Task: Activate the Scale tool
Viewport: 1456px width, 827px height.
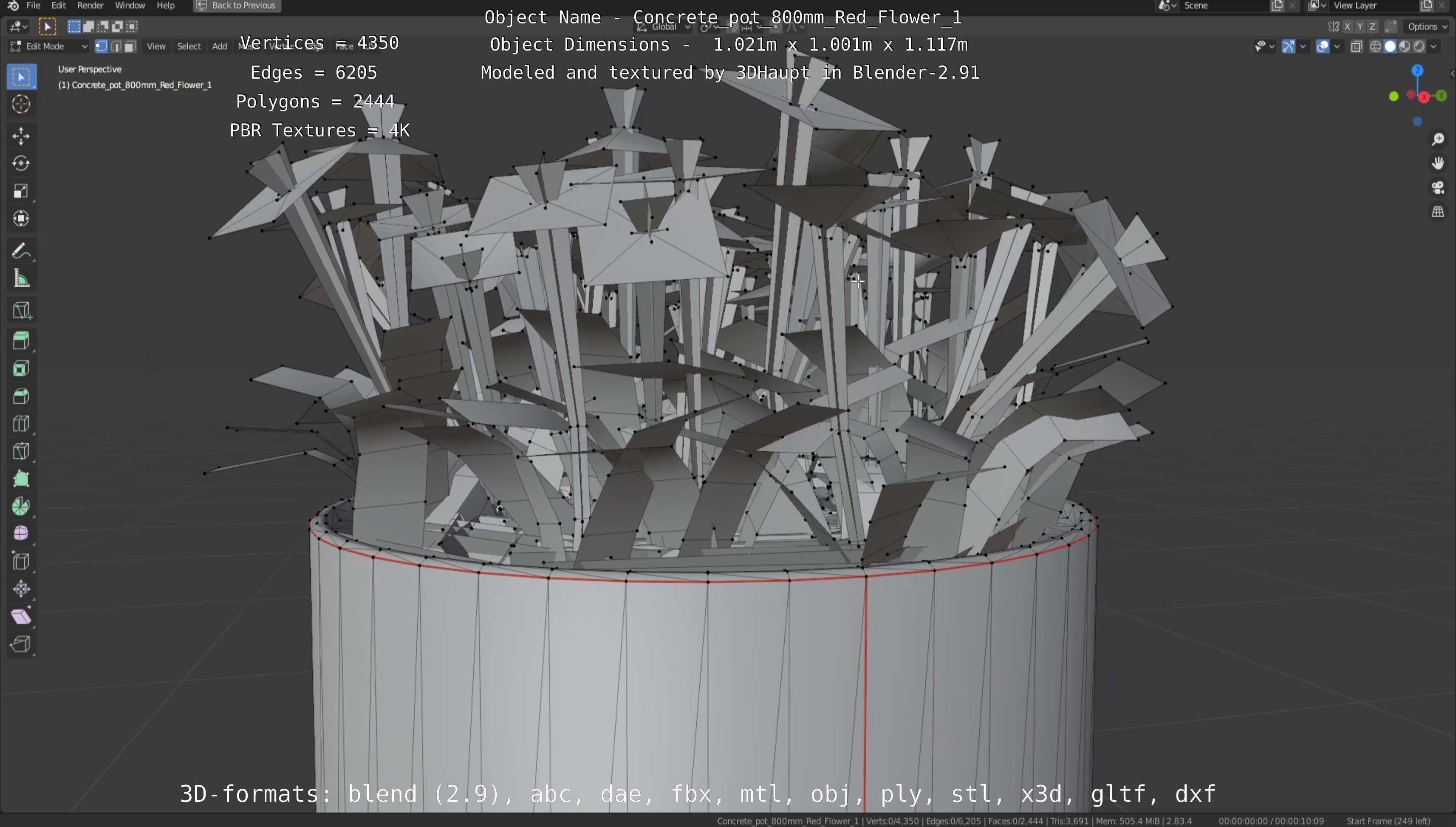Action: click(x=22, y=191)
